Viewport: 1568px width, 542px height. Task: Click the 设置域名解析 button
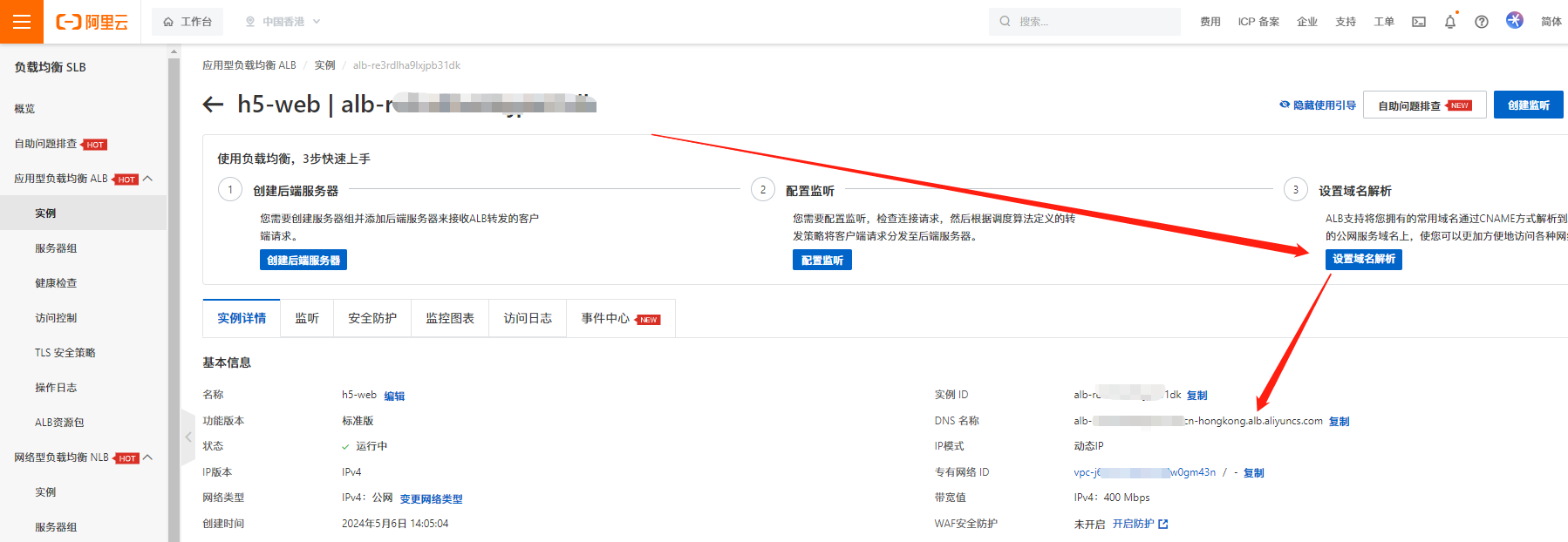pos(1364,259)
